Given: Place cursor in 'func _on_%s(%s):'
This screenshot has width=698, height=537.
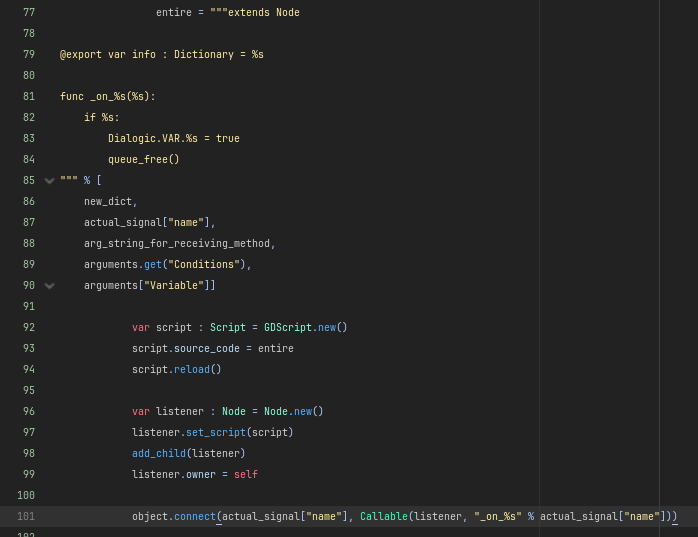Looking at the screenshot, I should pos(107,96).
